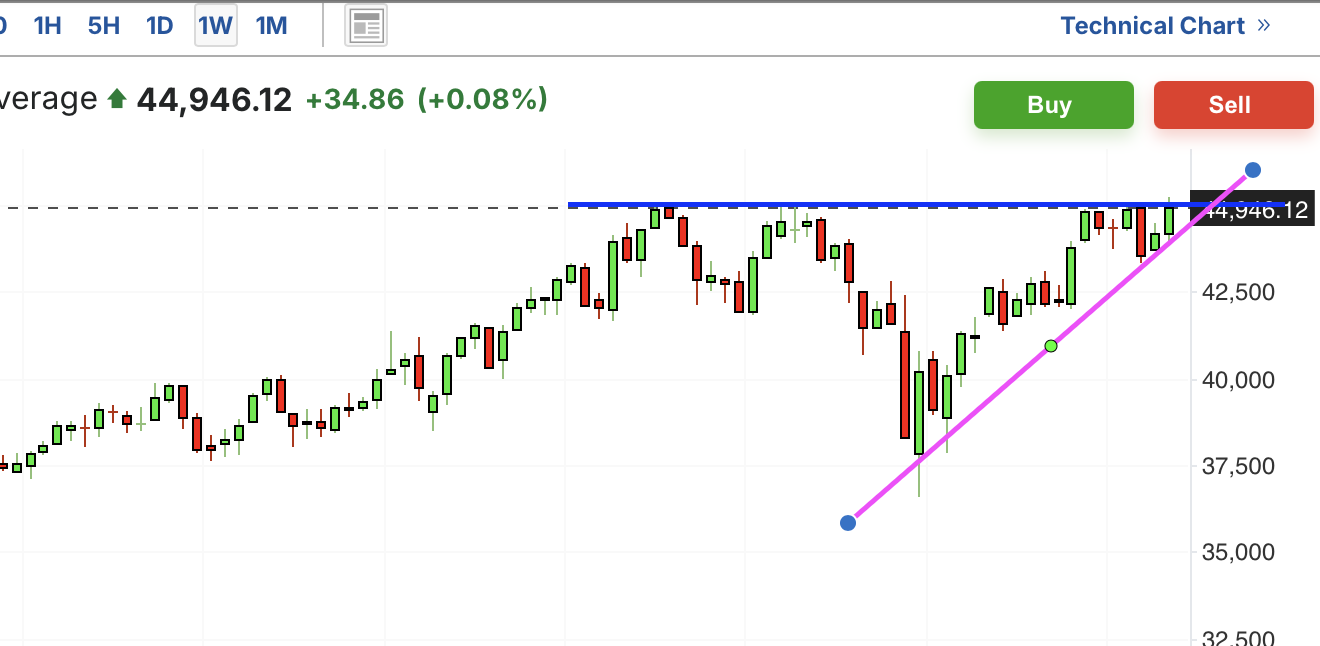Select the blue horizontal resistance line
This screenshot has width=1320, height=646.
[x=880, y=205]
